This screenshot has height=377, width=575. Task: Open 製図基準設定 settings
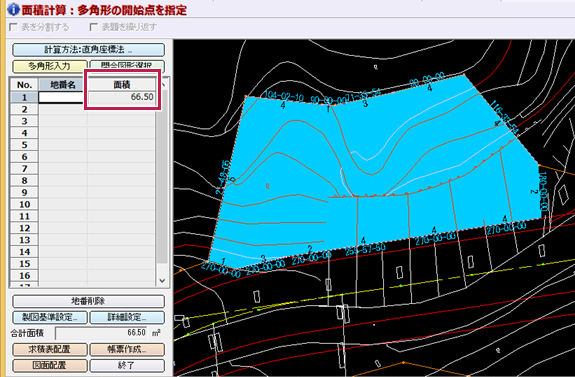point(50,317)
